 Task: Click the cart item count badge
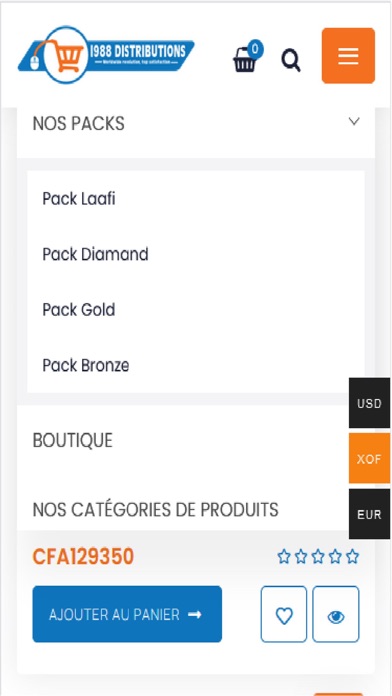point(255,49)
